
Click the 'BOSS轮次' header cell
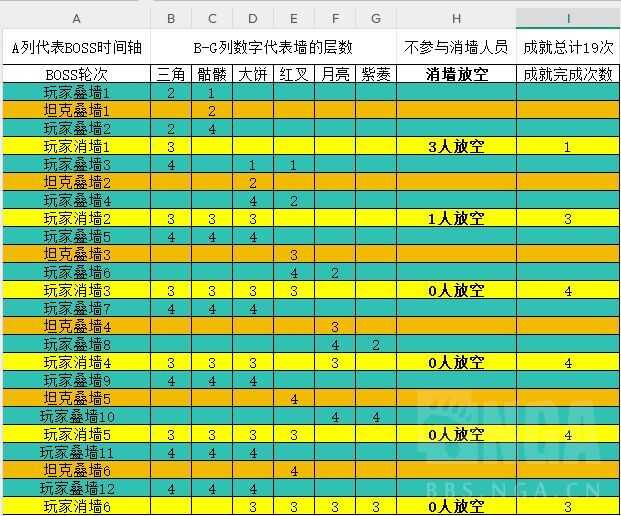point(76,74)
